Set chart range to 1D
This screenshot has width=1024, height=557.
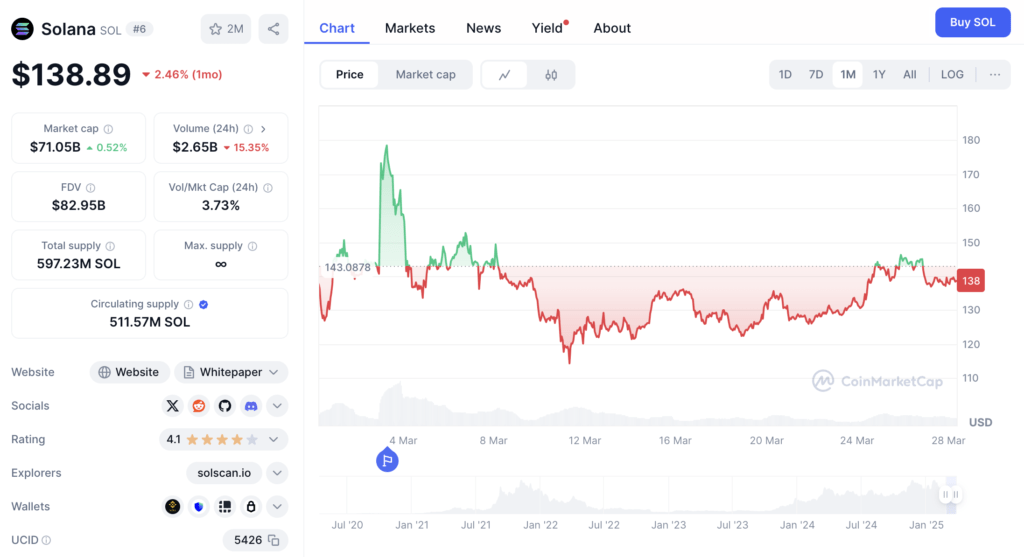(x=785, y=74)
